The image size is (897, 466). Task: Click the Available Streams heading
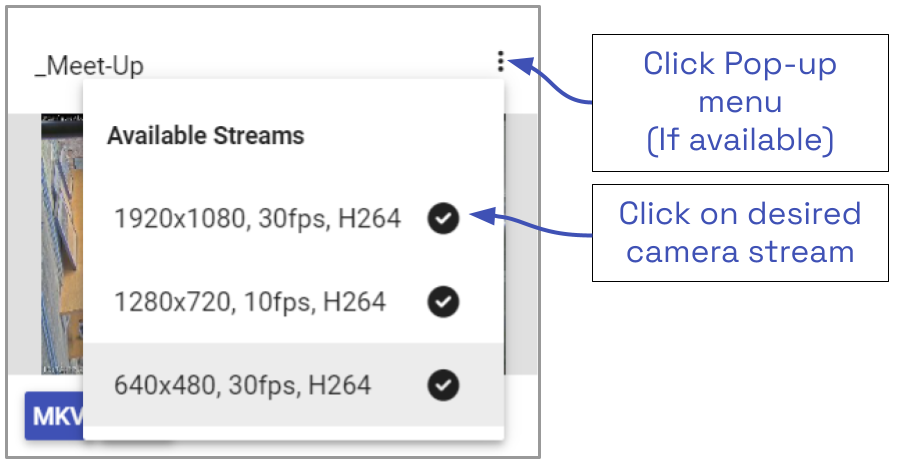[x=205, y=135]
